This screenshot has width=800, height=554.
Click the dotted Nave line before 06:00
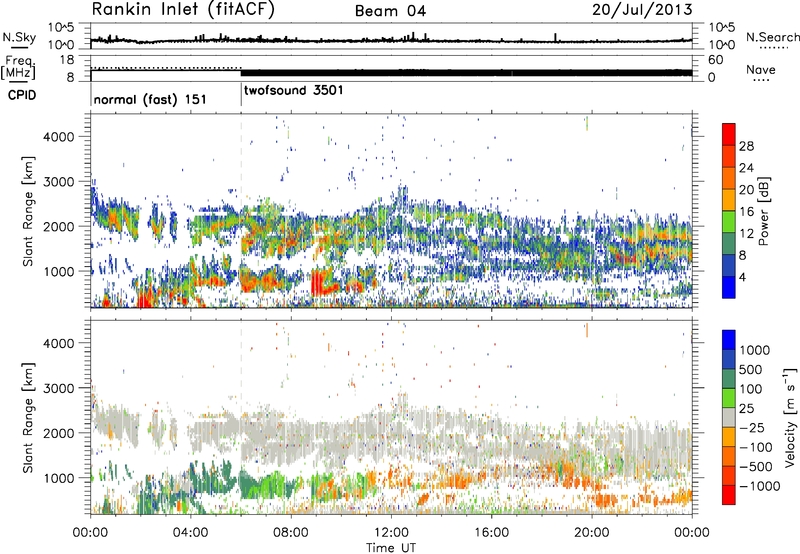[166, 67]
